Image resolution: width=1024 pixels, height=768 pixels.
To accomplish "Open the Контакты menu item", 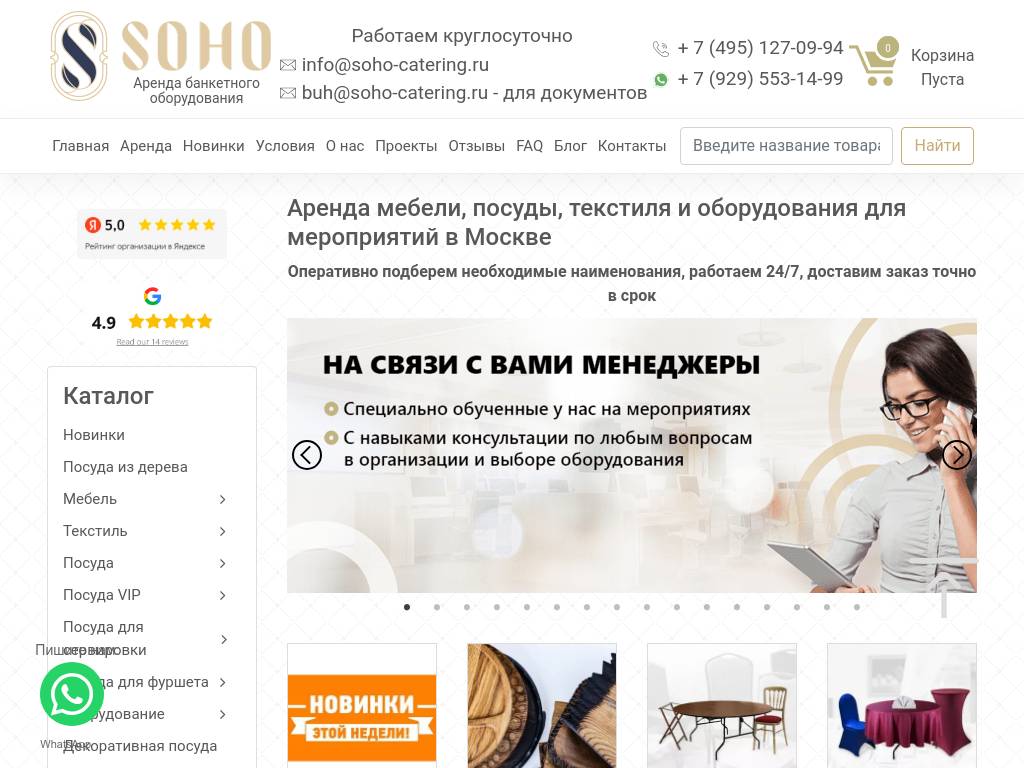I will (x=632, y=146).
